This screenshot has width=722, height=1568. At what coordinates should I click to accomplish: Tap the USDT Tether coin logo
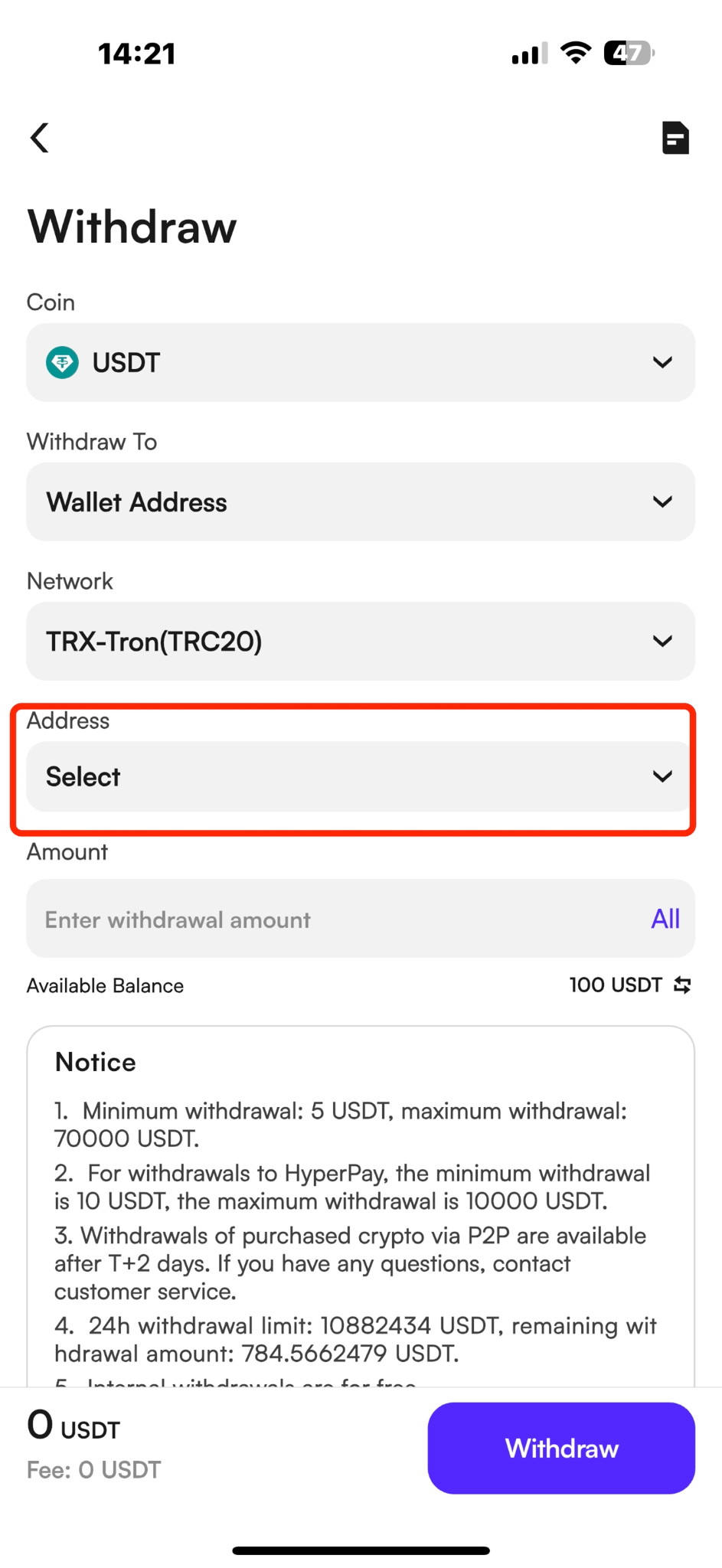pyautogui.click(x=62, y=362)
